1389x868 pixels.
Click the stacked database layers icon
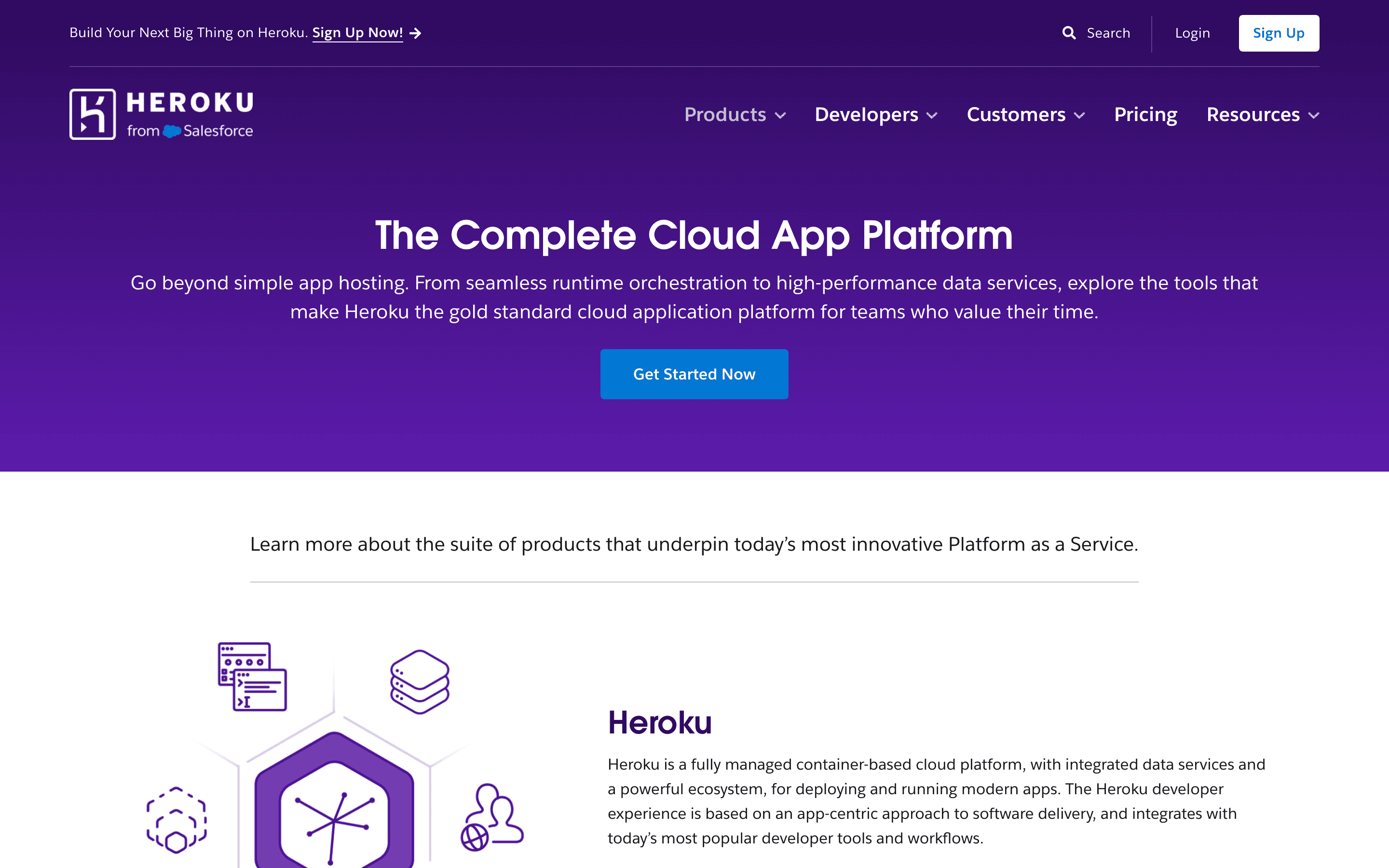[x=420, y=682]
